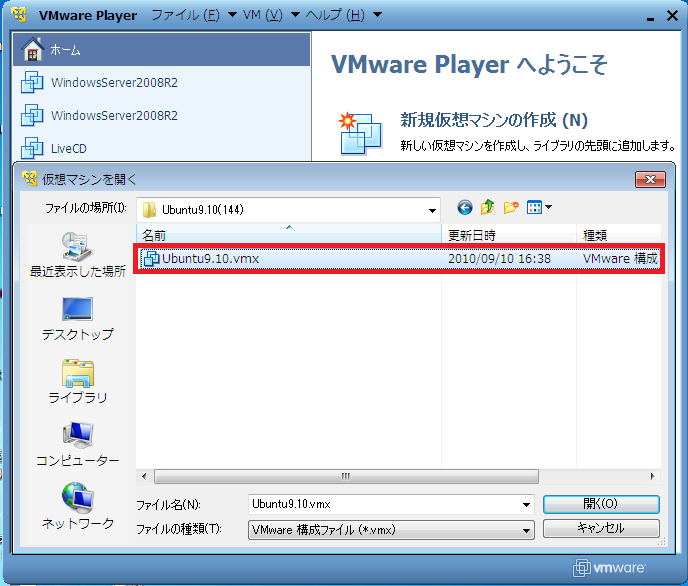Sort files by 種類 column header
The width and height of the screenshot is (688, 586).
619,235
